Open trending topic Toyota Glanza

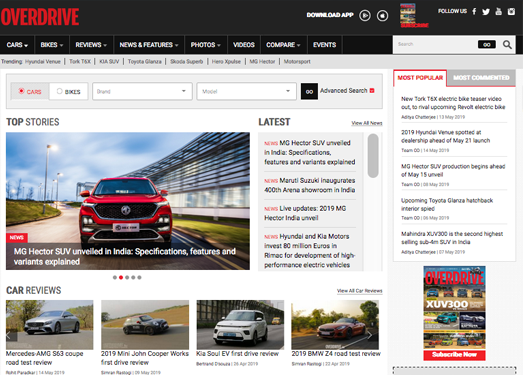coord(144,61)
